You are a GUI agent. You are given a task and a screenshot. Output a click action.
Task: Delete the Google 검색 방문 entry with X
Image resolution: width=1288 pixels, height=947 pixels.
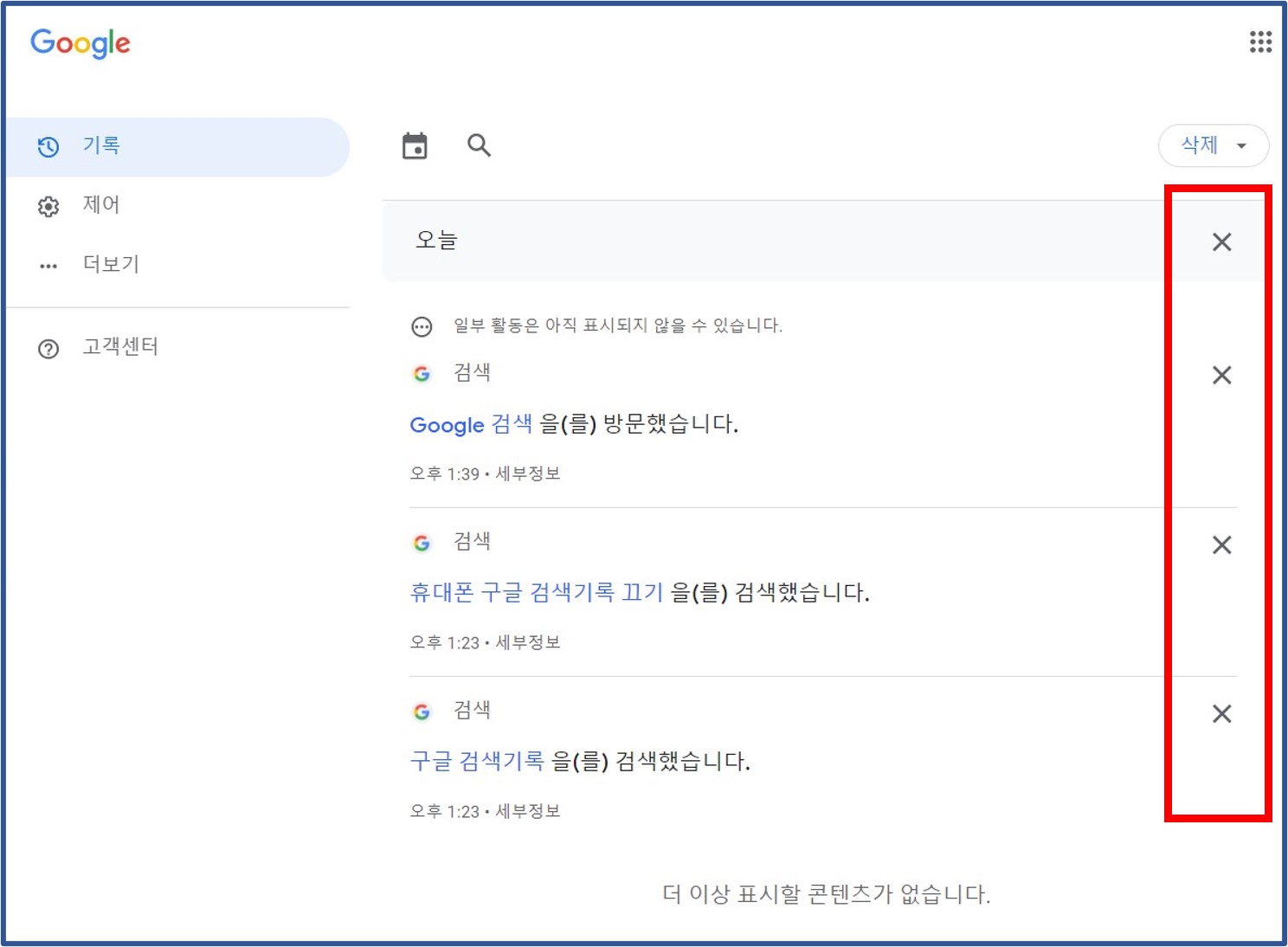pos(1221,375)
